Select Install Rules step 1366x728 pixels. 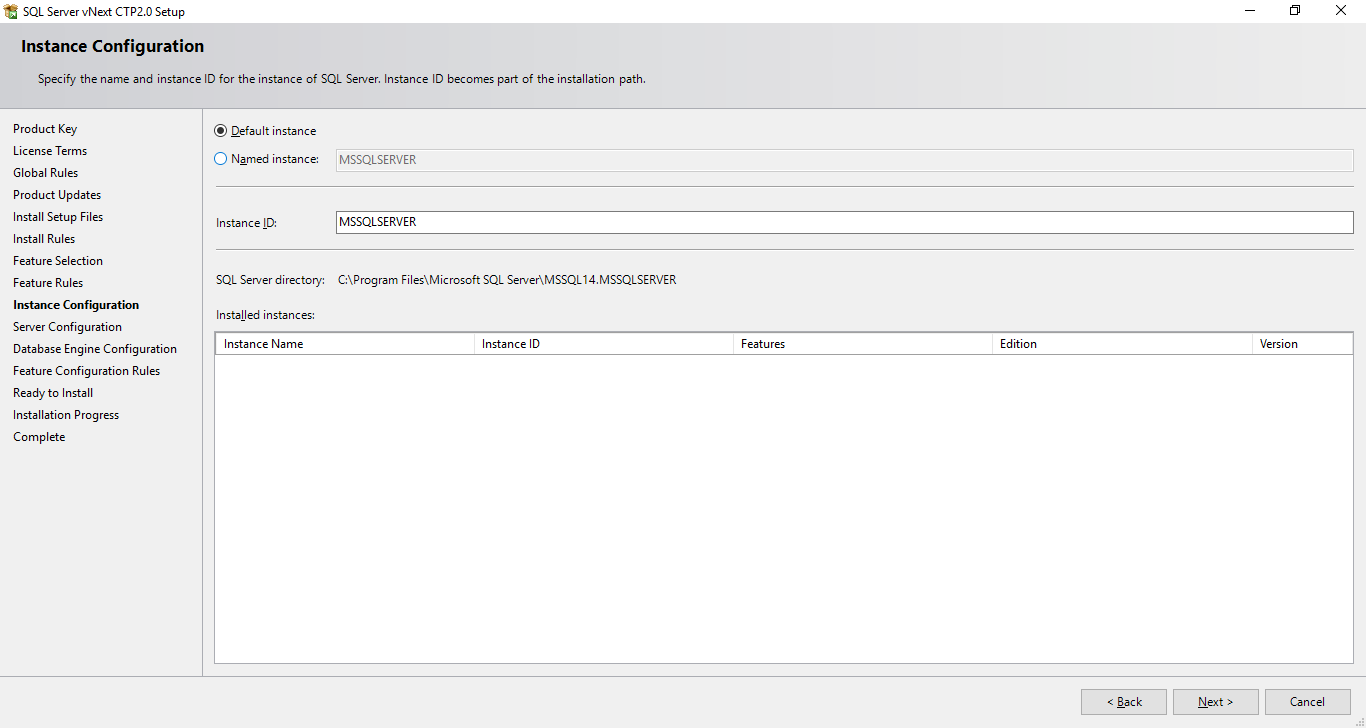[44, 239]
